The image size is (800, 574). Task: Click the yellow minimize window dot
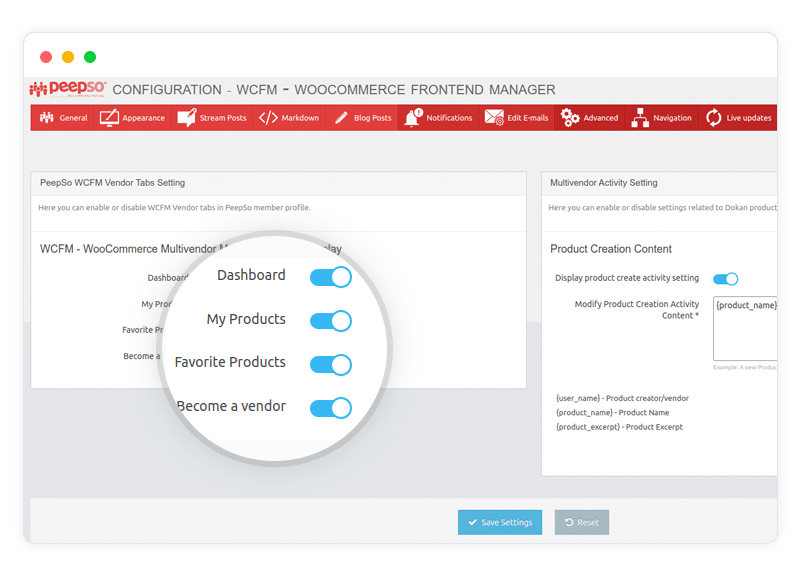point(68,57)
